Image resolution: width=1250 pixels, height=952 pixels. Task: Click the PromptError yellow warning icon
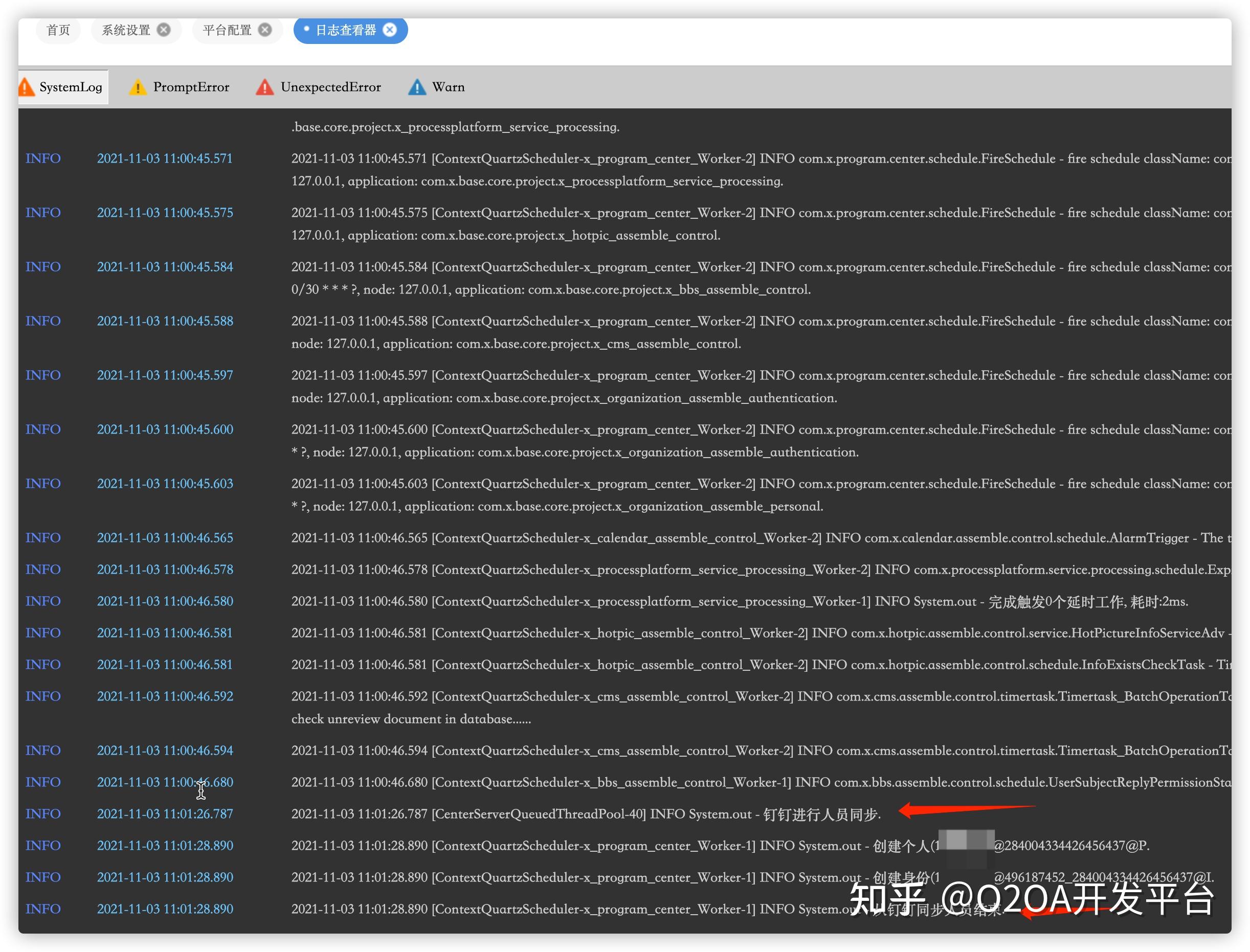coord(137,87)
